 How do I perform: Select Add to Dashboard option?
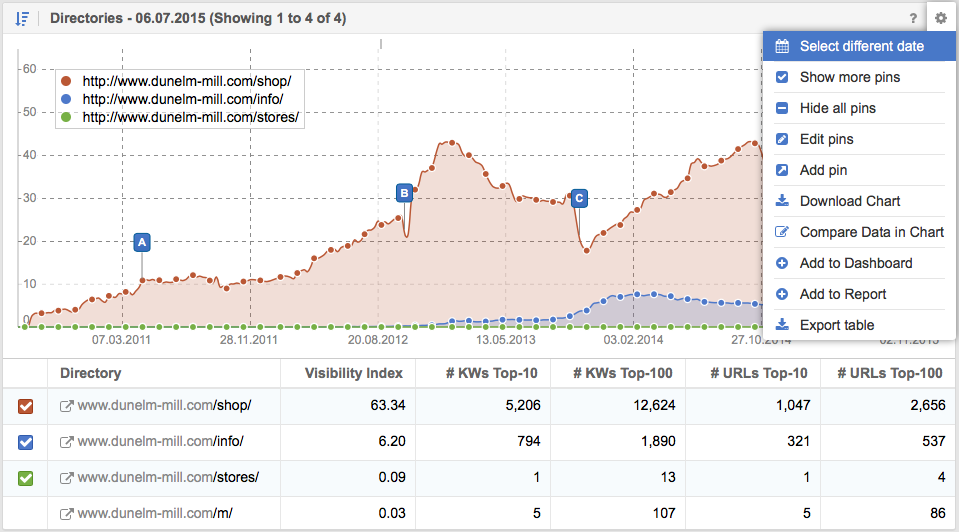[x=855, y=263]
